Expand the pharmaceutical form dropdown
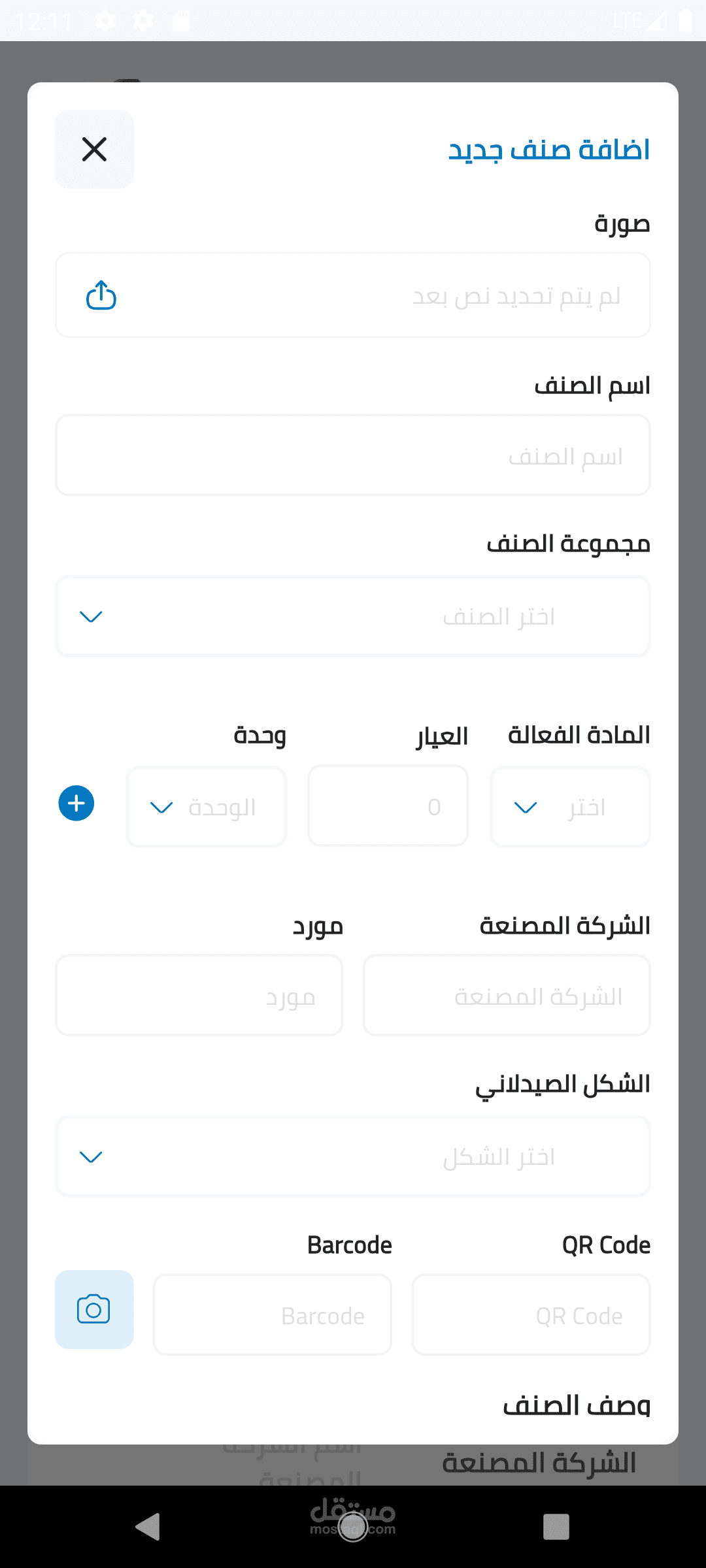The image size is (706, 1568). click(x=353, y=1157)
